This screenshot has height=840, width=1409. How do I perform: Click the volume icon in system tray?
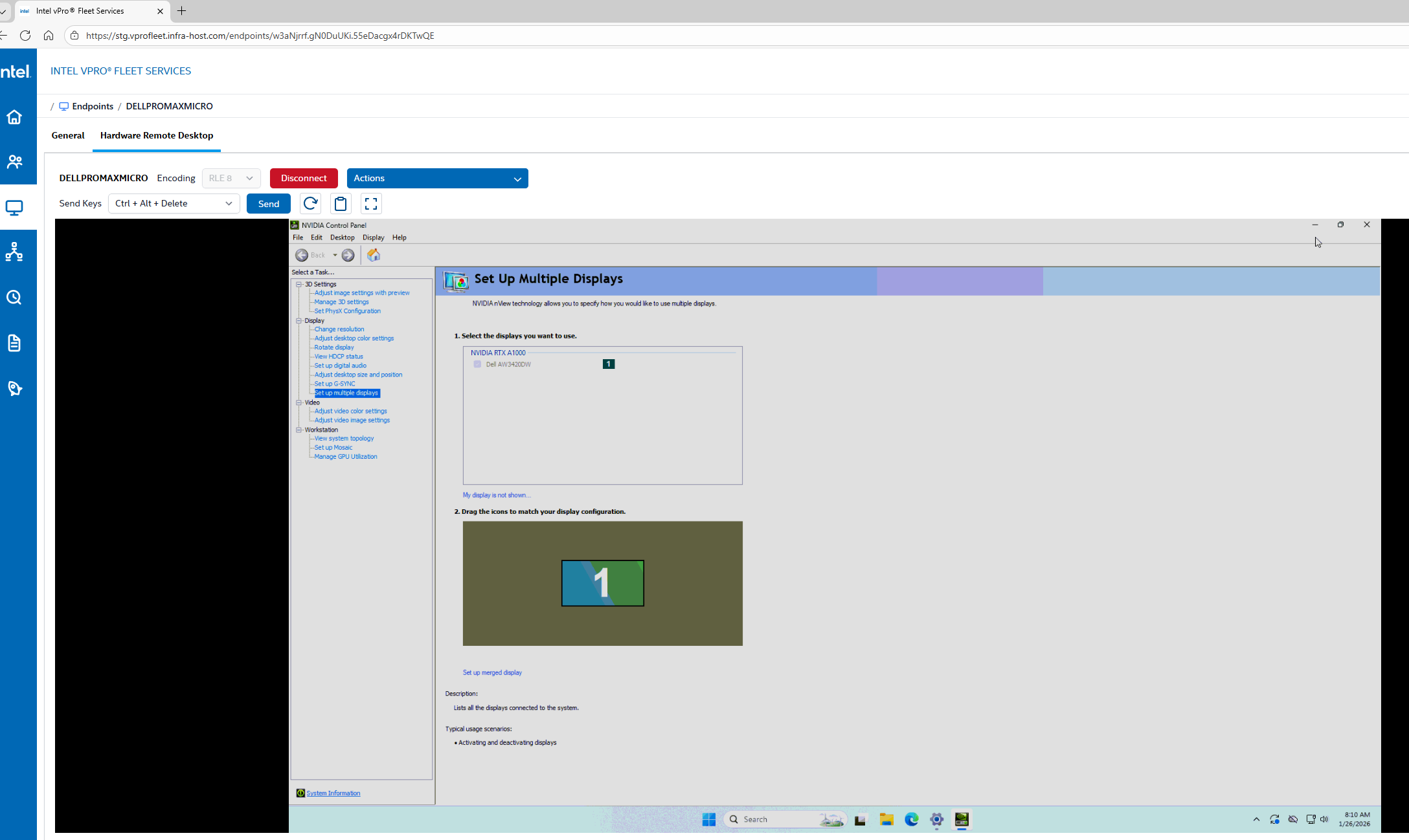1324,819
